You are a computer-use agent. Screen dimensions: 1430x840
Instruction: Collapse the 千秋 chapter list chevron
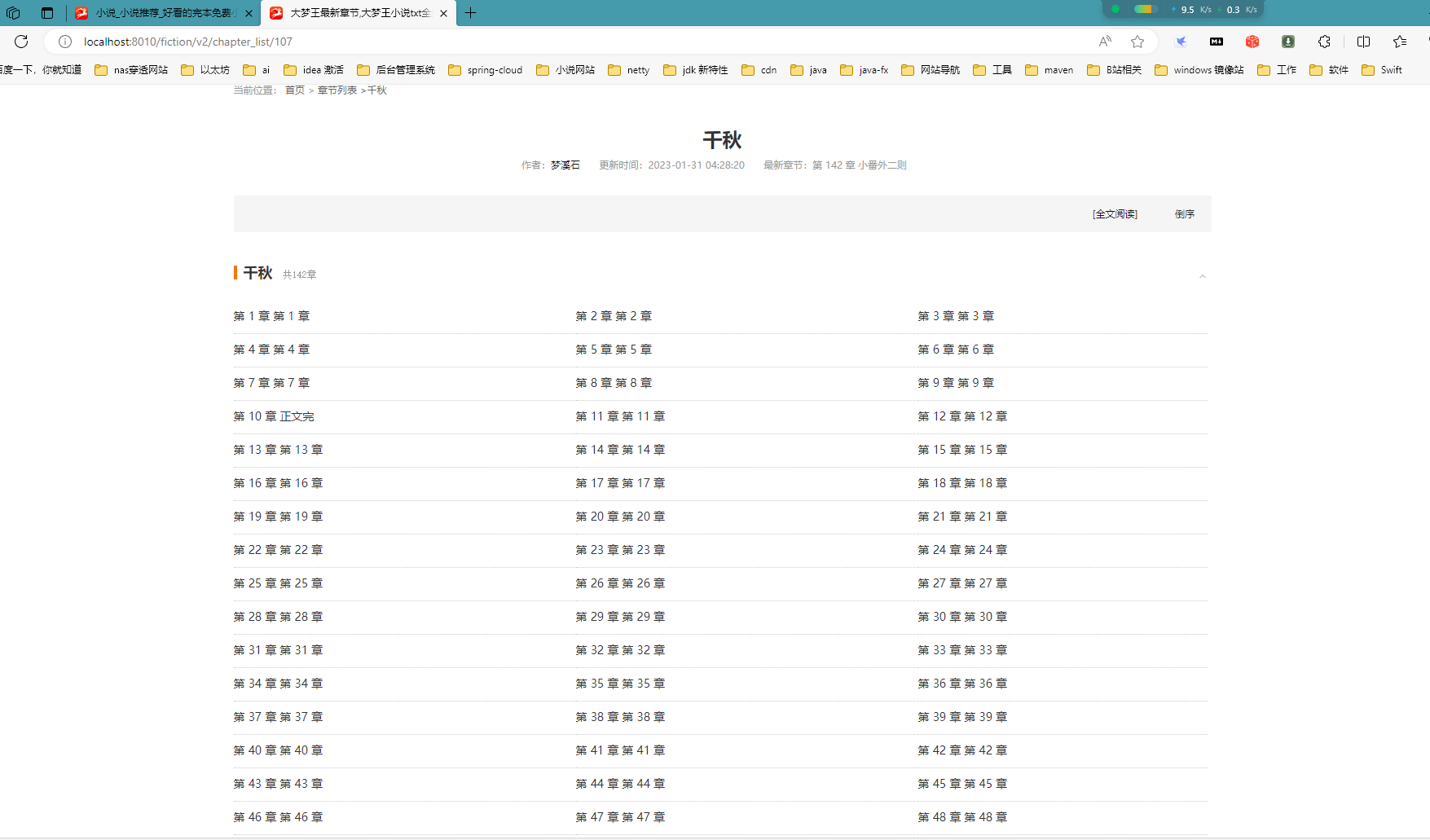1202,276
